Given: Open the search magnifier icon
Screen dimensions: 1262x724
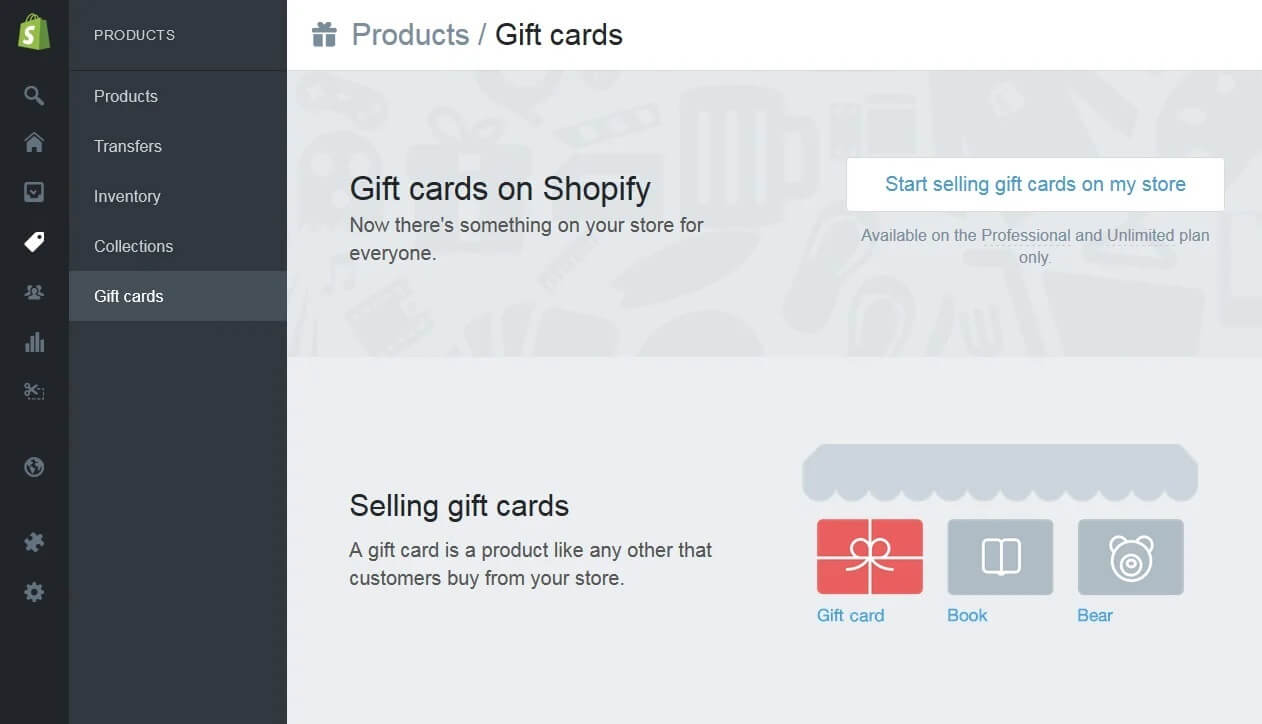Looking at the screenshot, I should click(x=34, y=96).
